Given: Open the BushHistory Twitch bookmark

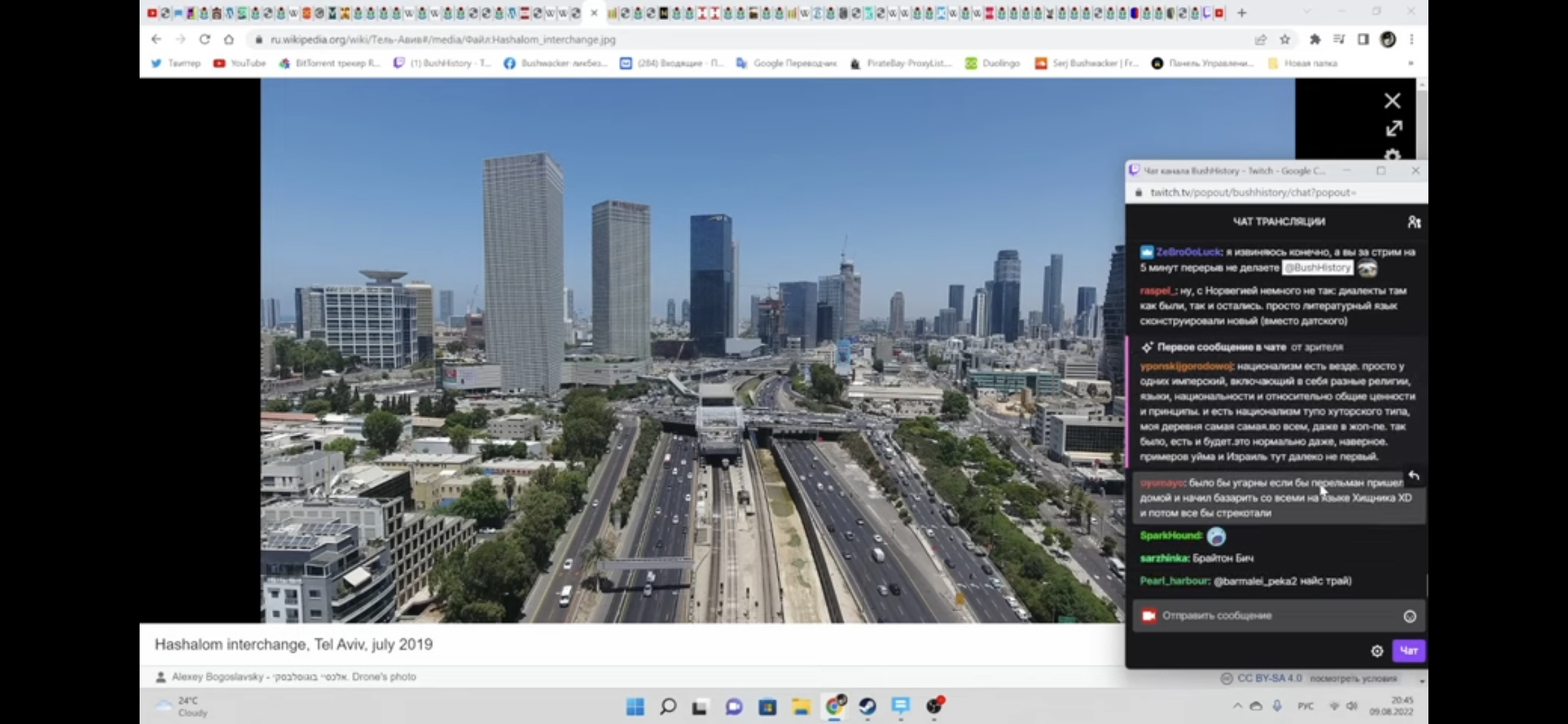Looking at the screenshot, I should click(x=442, y=64).
